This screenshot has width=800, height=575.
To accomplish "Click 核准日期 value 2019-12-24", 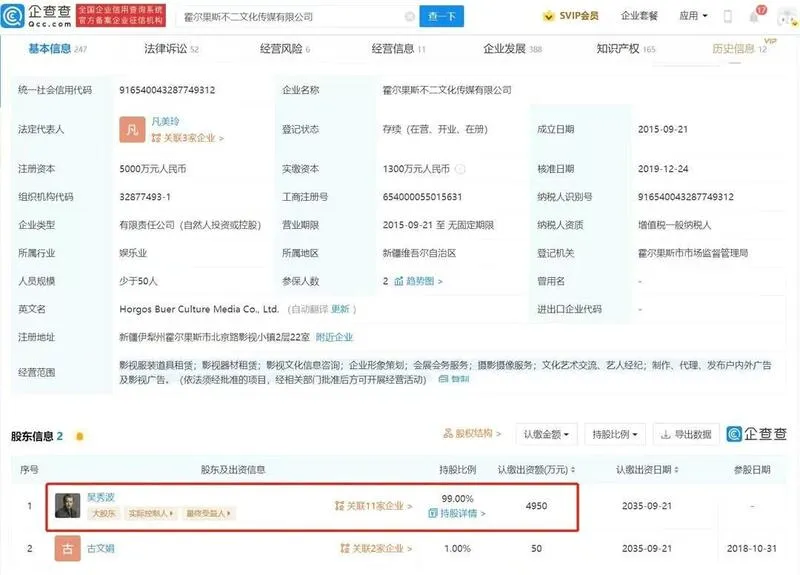I will click(662, 169).
